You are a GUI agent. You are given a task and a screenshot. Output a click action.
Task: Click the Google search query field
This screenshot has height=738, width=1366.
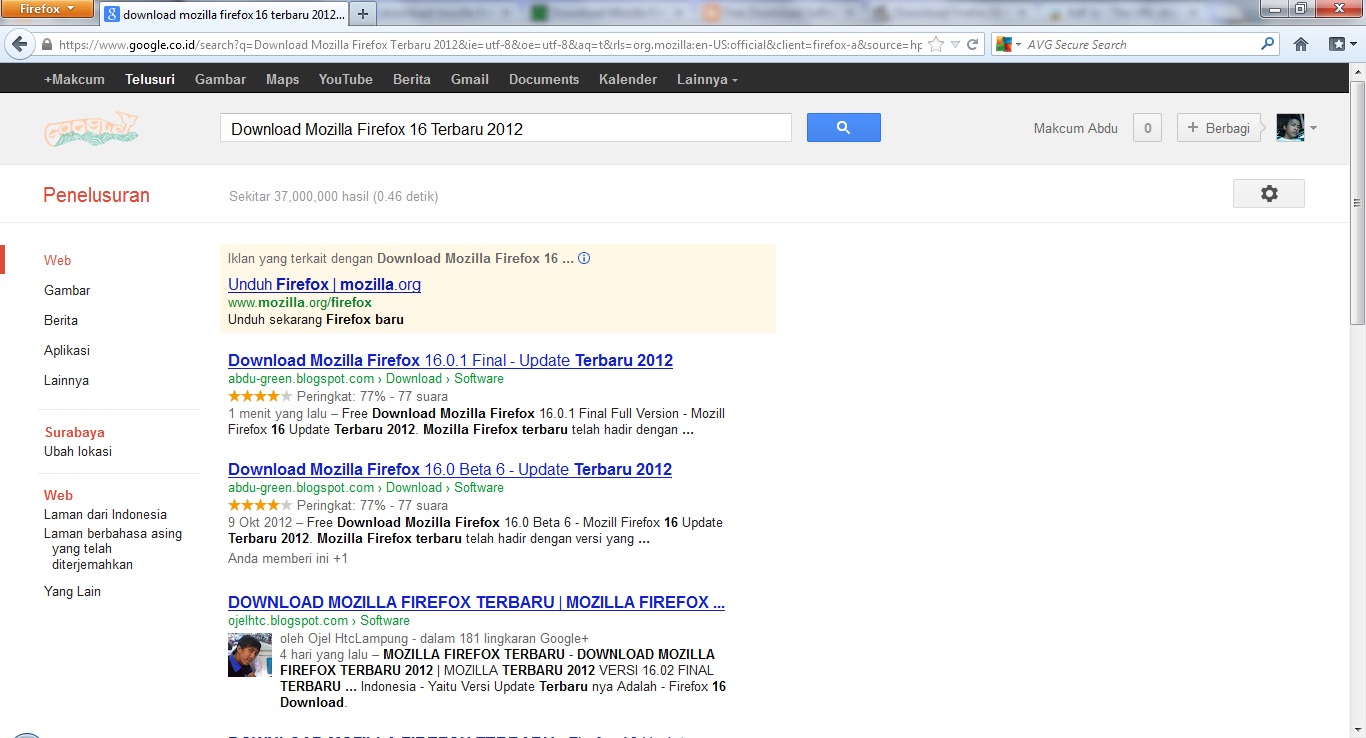point(506,128)
